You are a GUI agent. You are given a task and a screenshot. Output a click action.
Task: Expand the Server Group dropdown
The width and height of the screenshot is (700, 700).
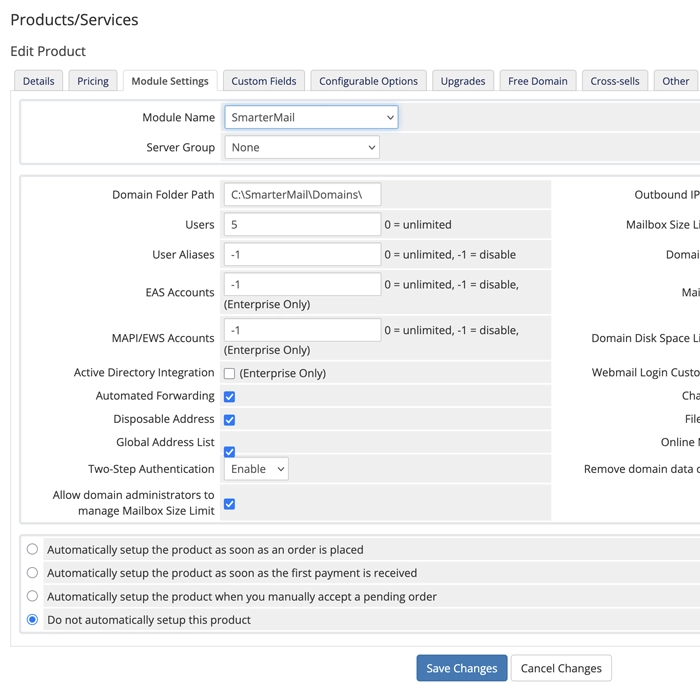click(x=302, y=147)
